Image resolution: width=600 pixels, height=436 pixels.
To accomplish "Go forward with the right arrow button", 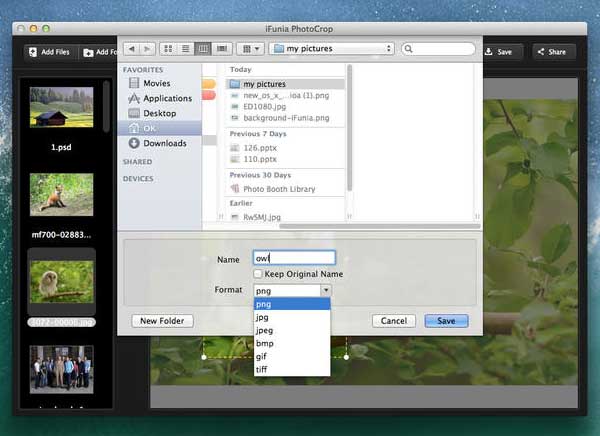I will point(147,49).
